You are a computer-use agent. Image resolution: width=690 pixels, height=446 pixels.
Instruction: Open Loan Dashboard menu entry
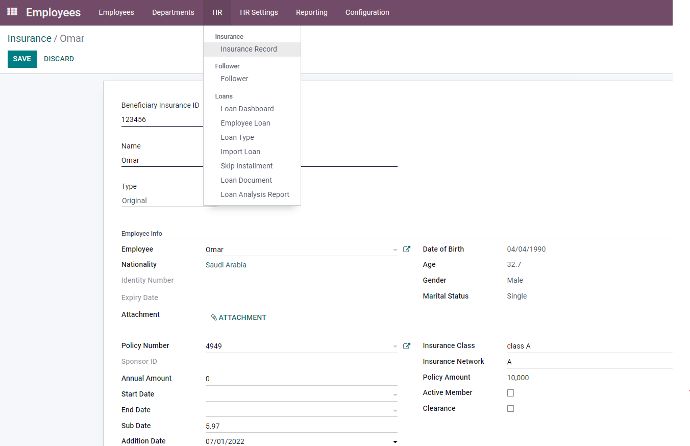click(247, 108)
